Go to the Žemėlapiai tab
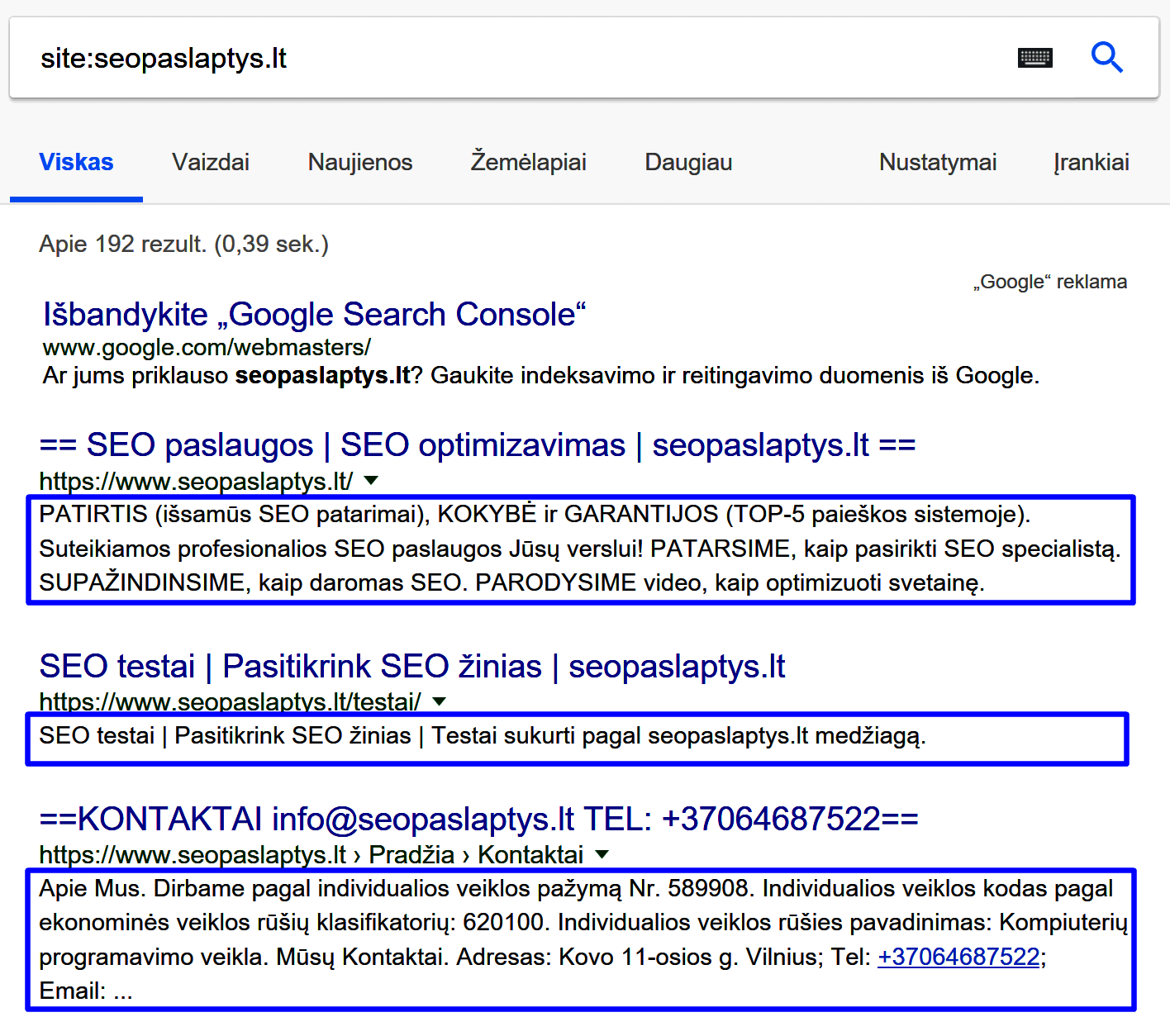The height and width of the screenshot is (1036, 1170). [x=529, y=162]
